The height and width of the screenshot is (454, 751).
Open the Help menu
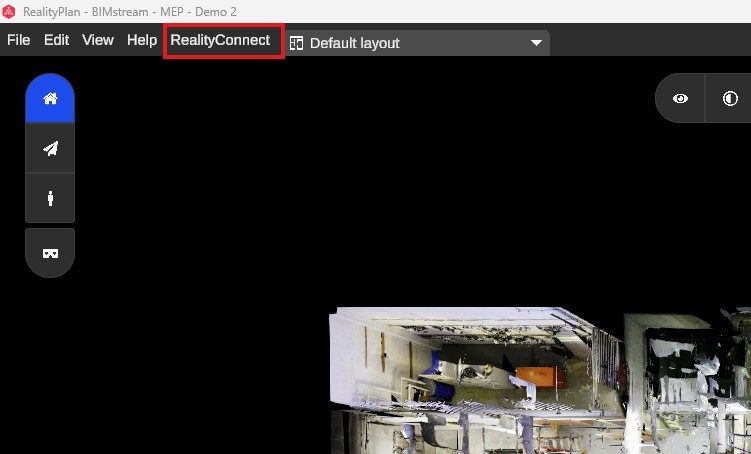point(142,40)
